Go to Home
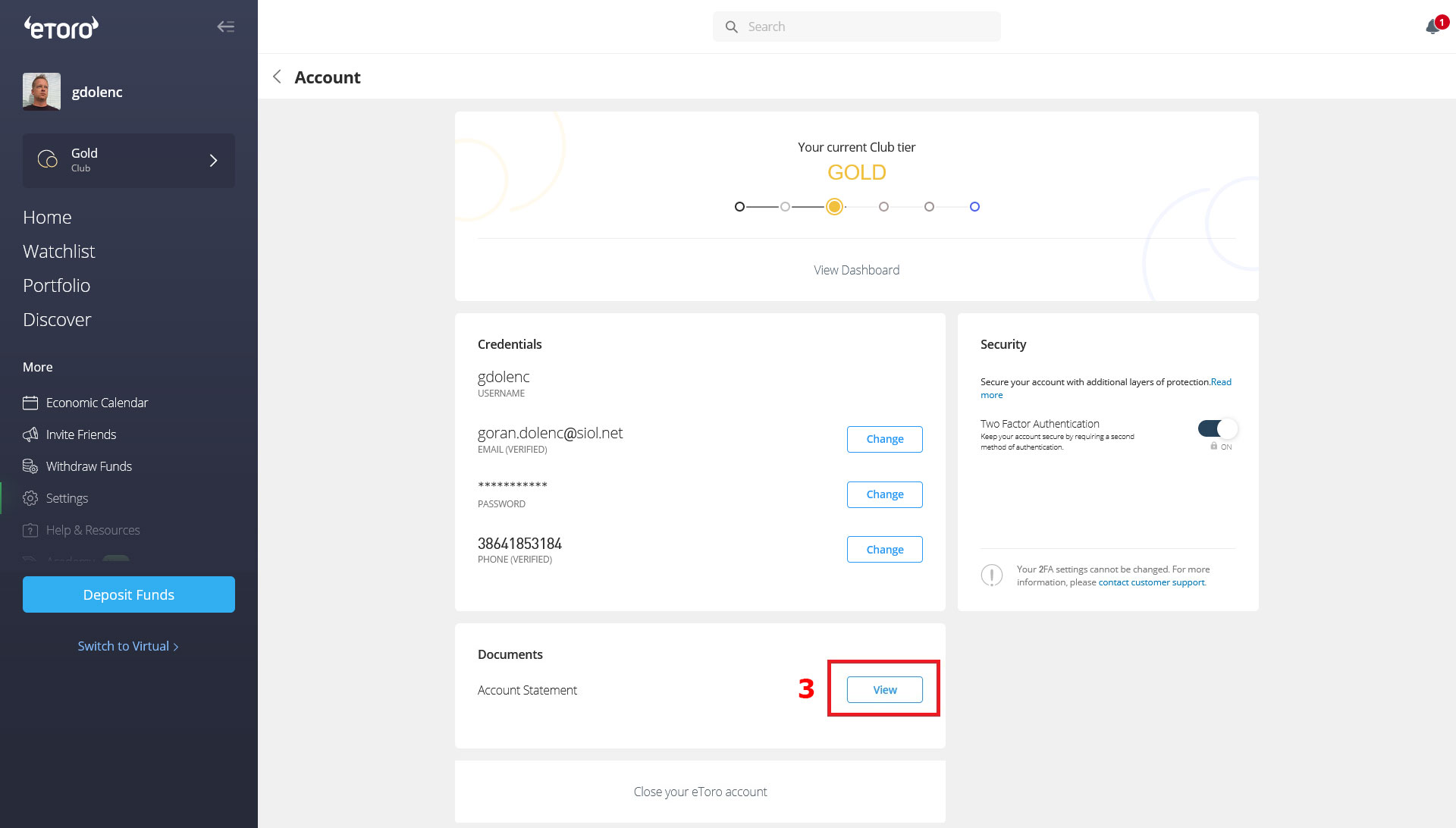This screenshot has height=828, width=1456. [x=47, y=218]
